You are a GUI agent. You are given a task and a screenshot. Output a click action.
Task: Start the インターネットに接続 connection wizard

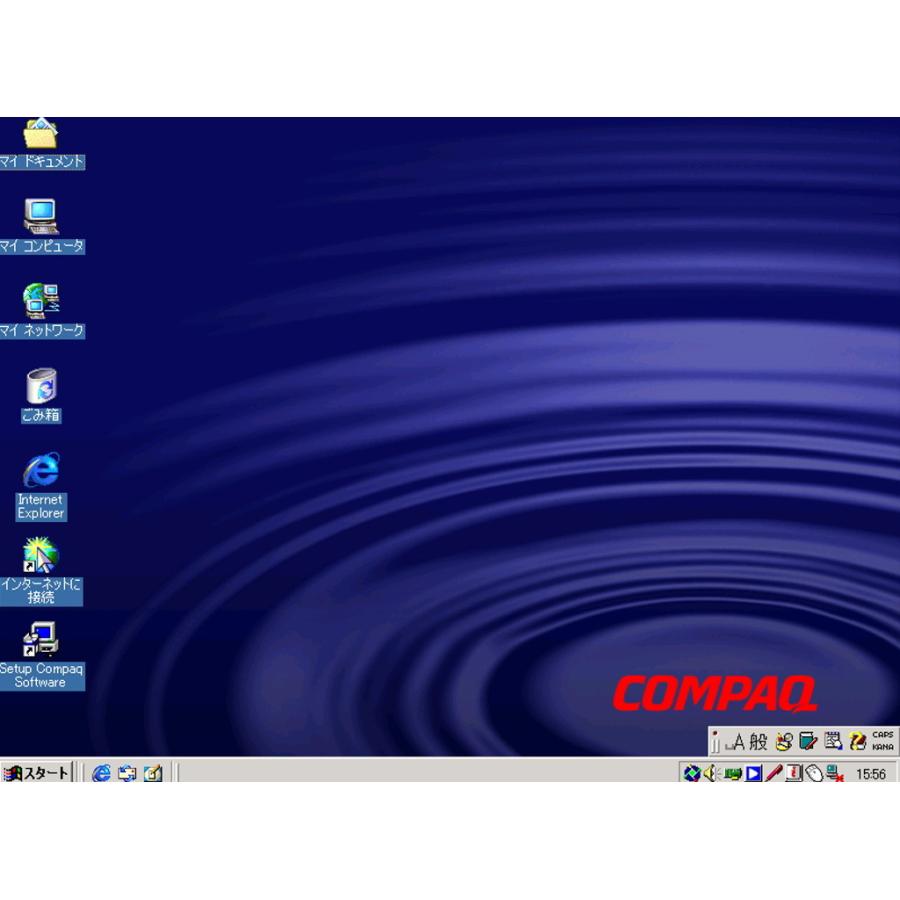point(38,553)
